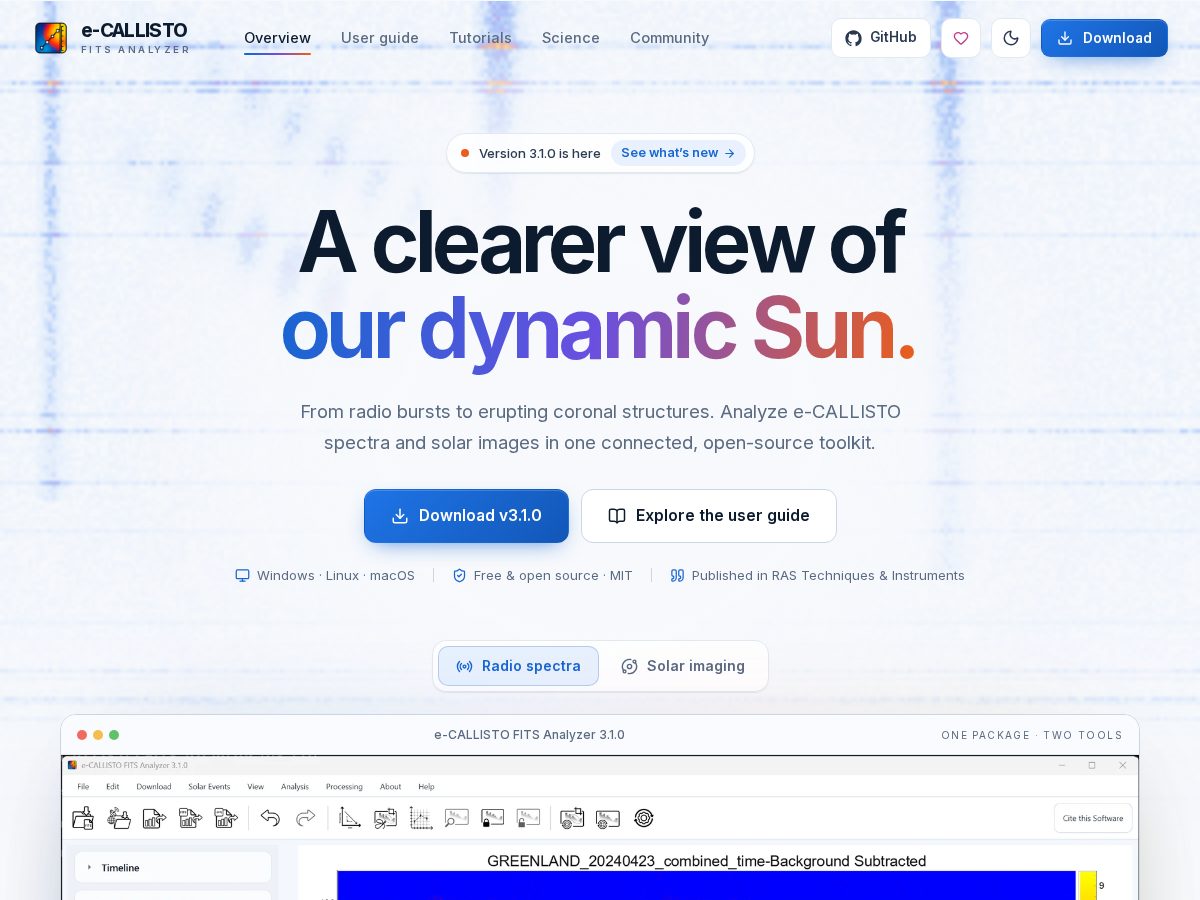Click the Undo arrow in the toolbar
The width and height of the screenshot is (1200, 900).
pos(270,818)
